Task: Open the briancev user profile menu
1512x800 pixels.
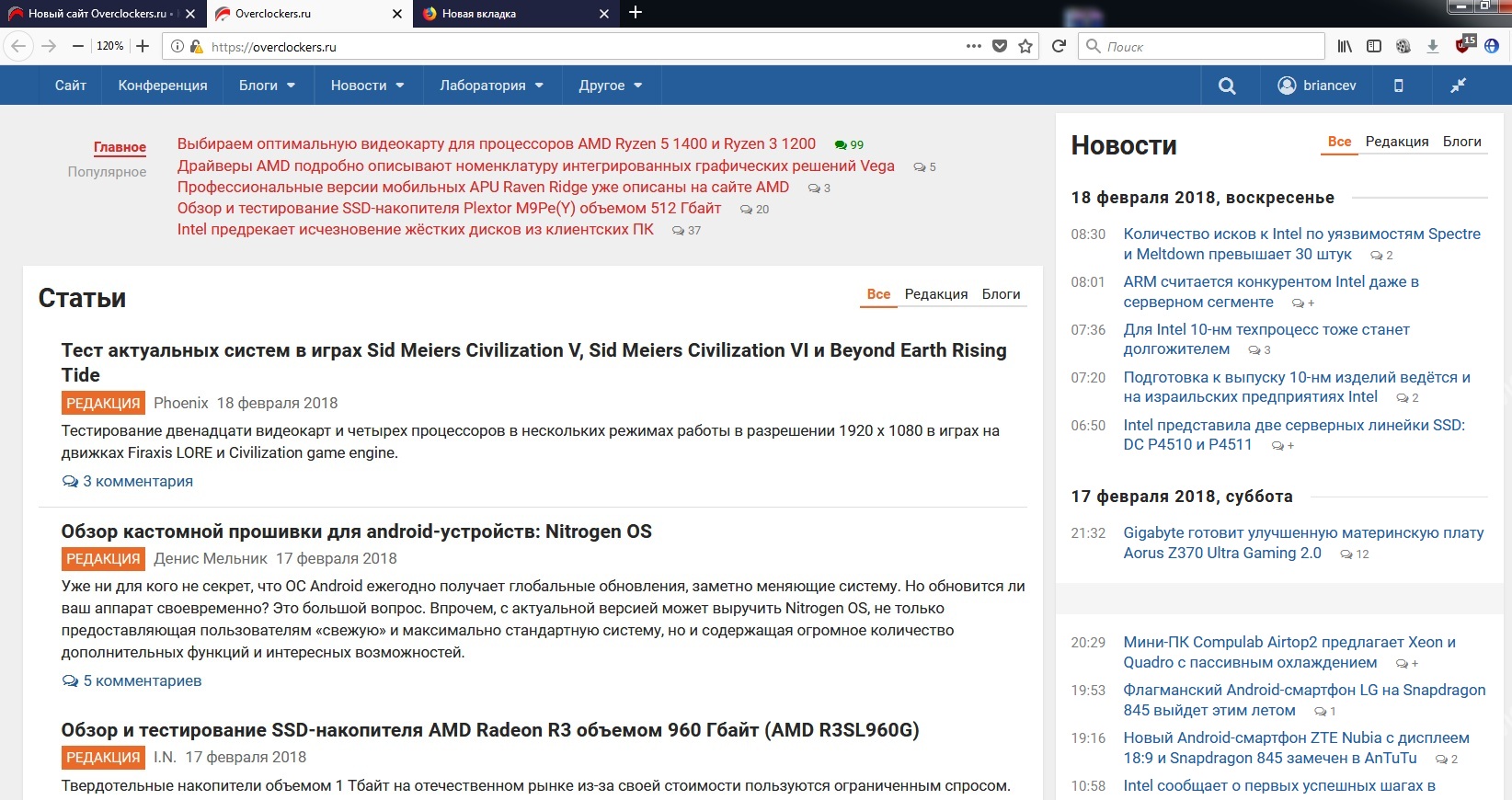Action: pyautogui.click(x=1317, y=86)
